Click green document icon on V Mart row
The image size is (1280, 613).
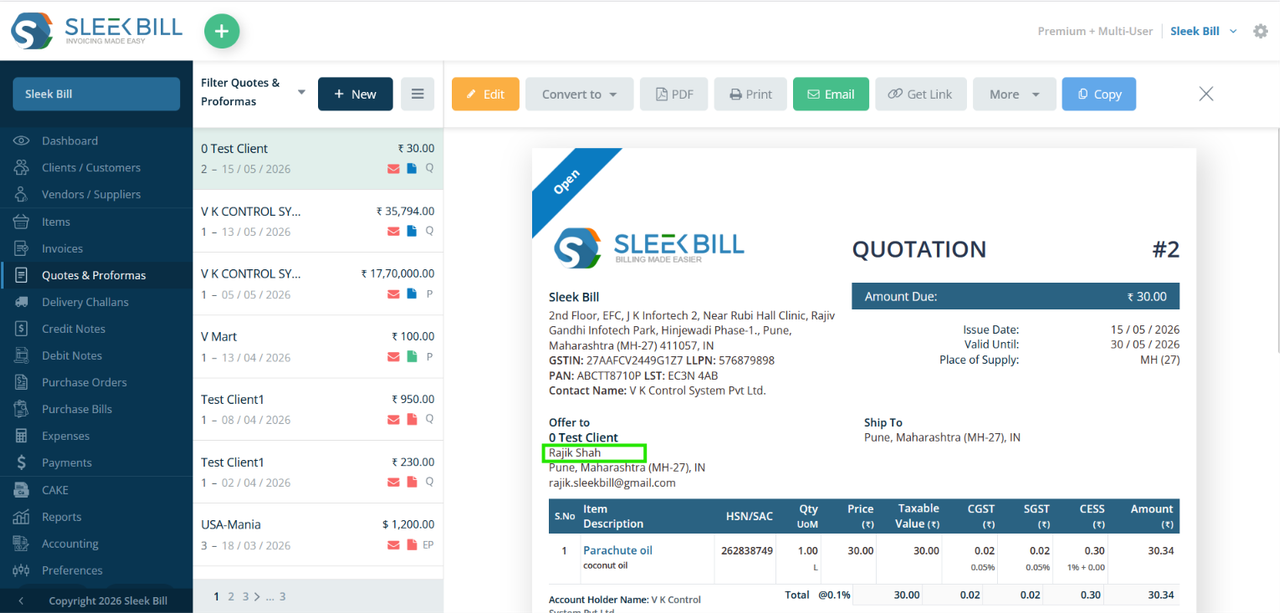(412, 357)
